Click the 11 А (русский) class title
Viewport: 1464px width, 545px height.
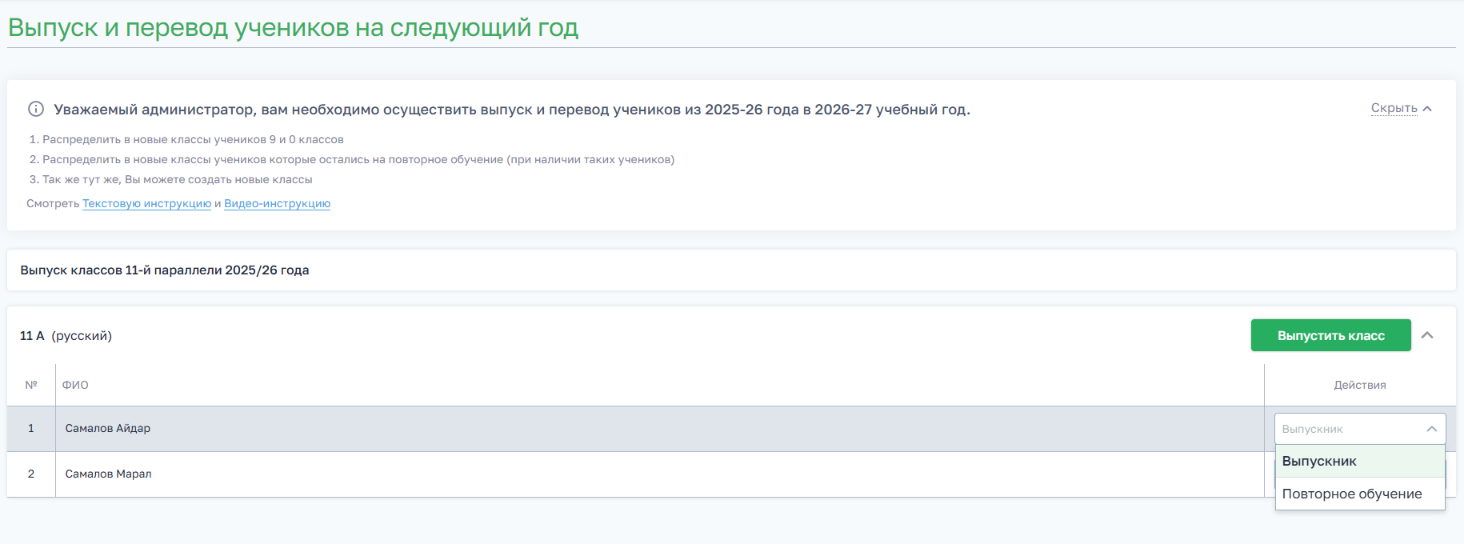coord(66,336)
